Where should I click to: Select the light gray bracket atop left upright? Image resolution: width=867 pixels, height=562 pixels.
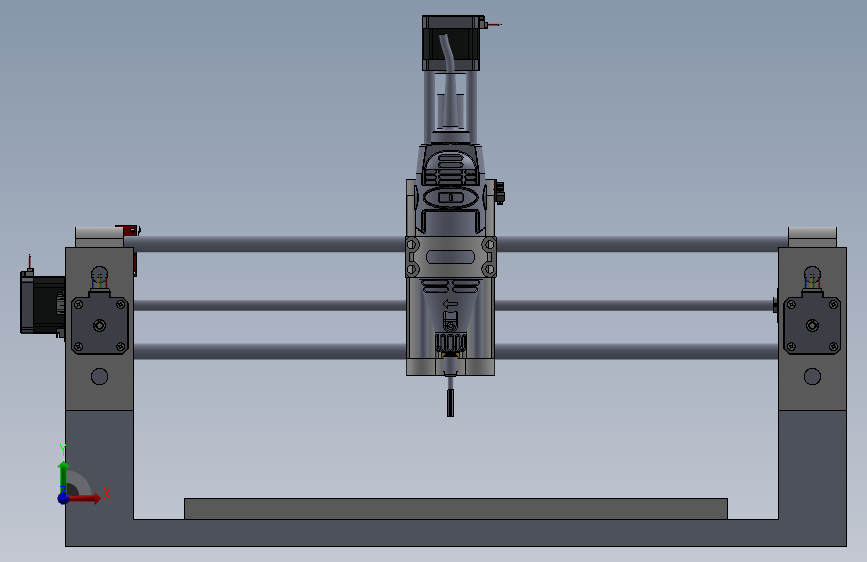[x=99, y=237]
